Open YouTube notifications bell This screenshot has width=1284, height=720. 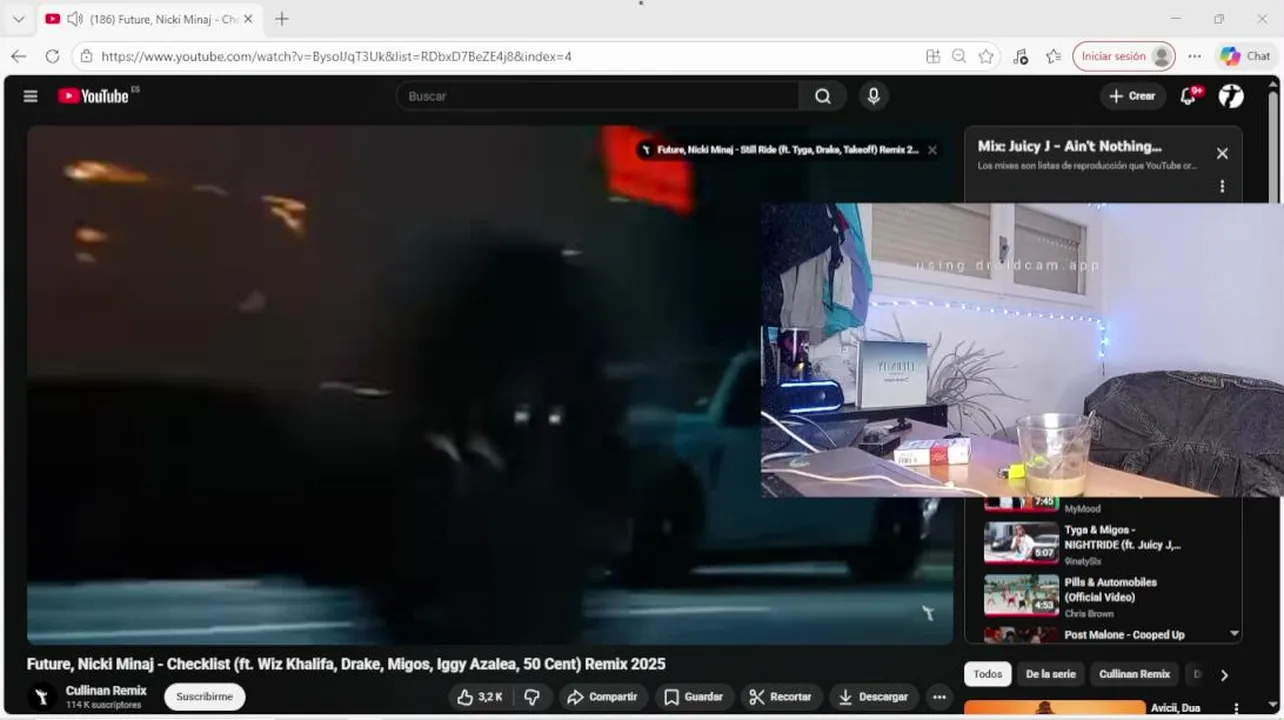coord(1189,96)
